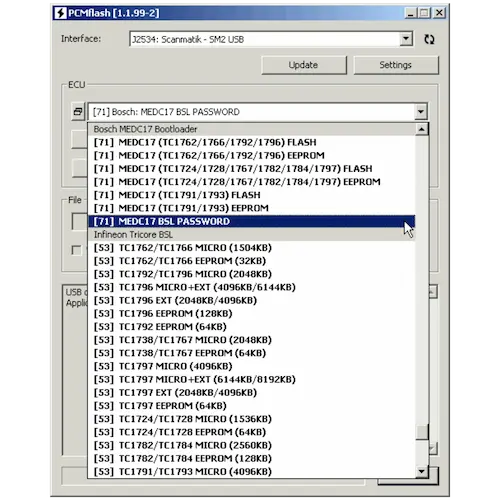This screenshot has width=500, height=500.
Task: Pick the highlighted MEDC17 BSL PASSWORD entry
Action: (251, 221)
